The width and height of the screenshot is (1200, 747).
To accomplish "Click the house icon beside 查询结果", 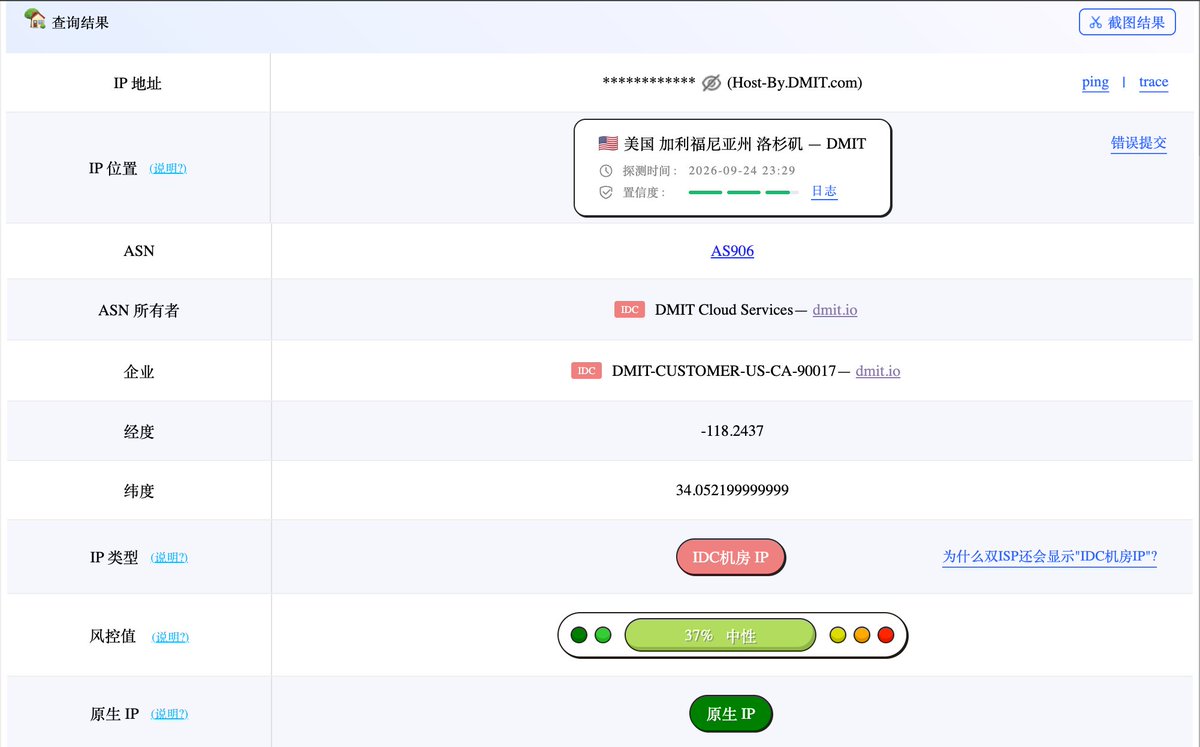I will pos(35,19).
